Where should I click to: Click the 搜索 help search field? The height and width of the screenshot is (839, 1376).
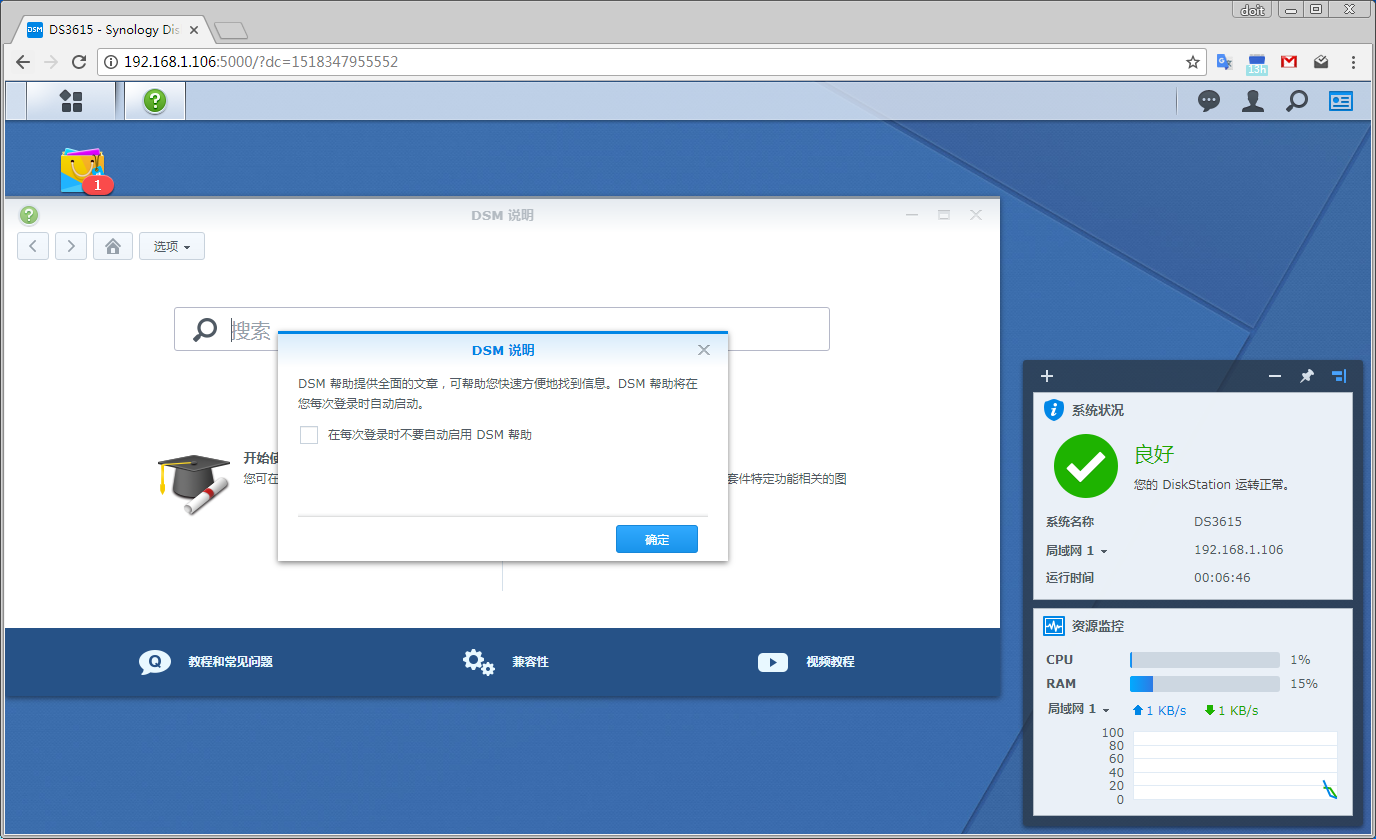coord(502,329)
